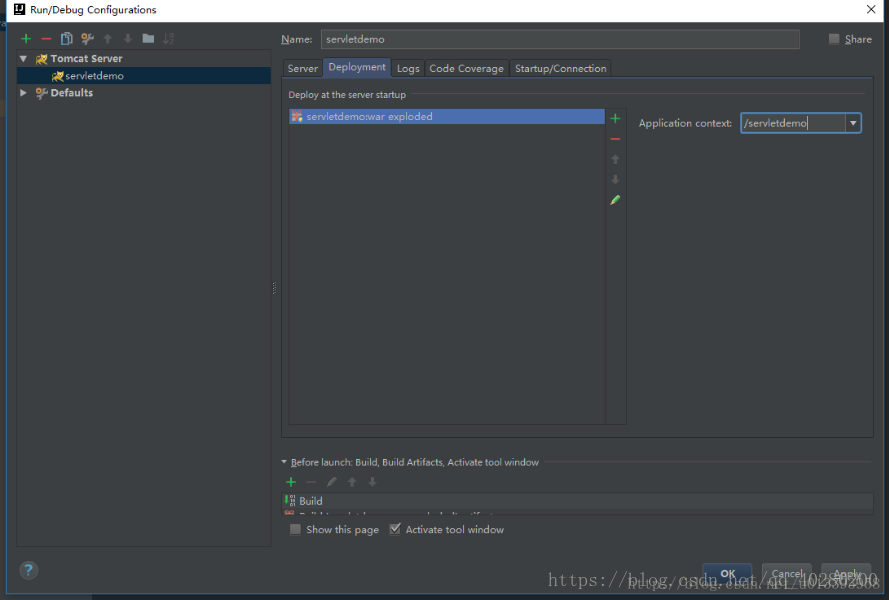Edit the selected artifact with the pencil icon
The height and width of the screenshot is (600, 889).
pos(615,200)
